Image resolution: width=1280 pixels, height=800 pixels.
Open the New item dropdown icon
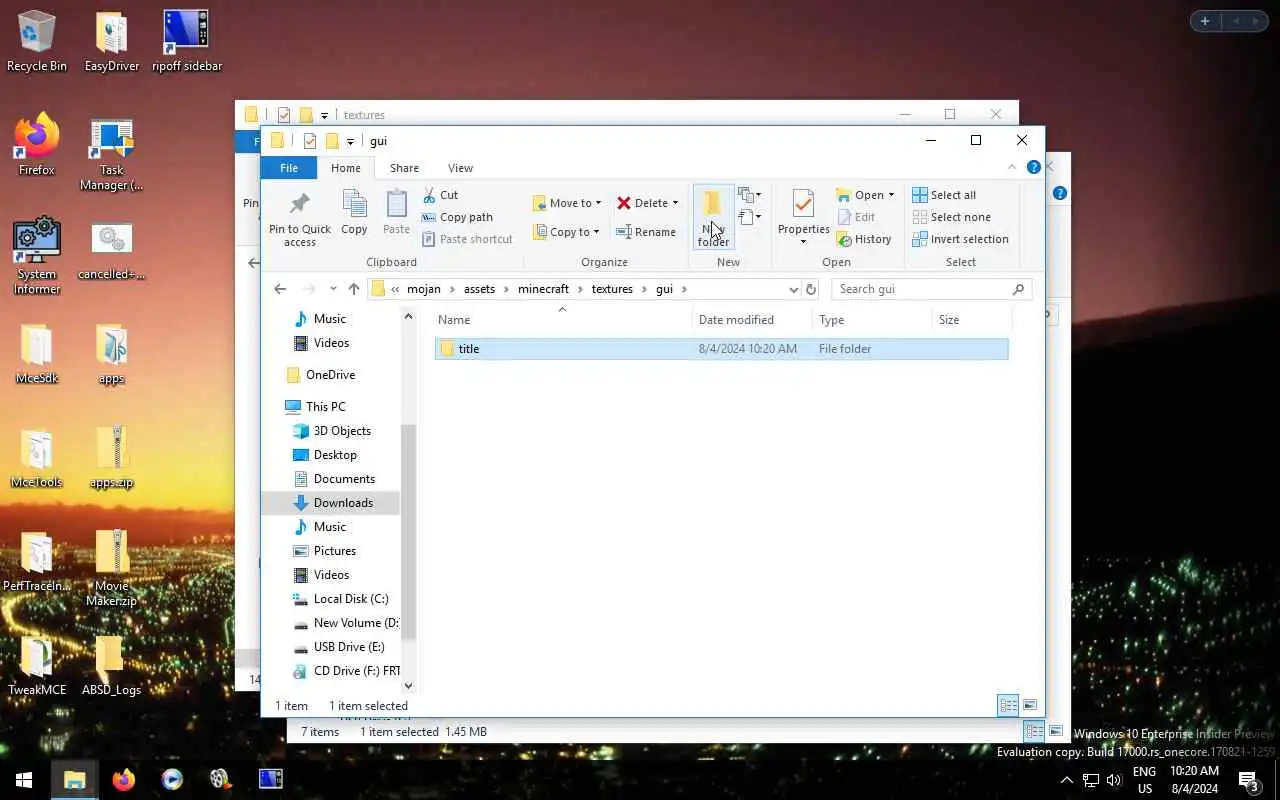[x=749, y=195]
